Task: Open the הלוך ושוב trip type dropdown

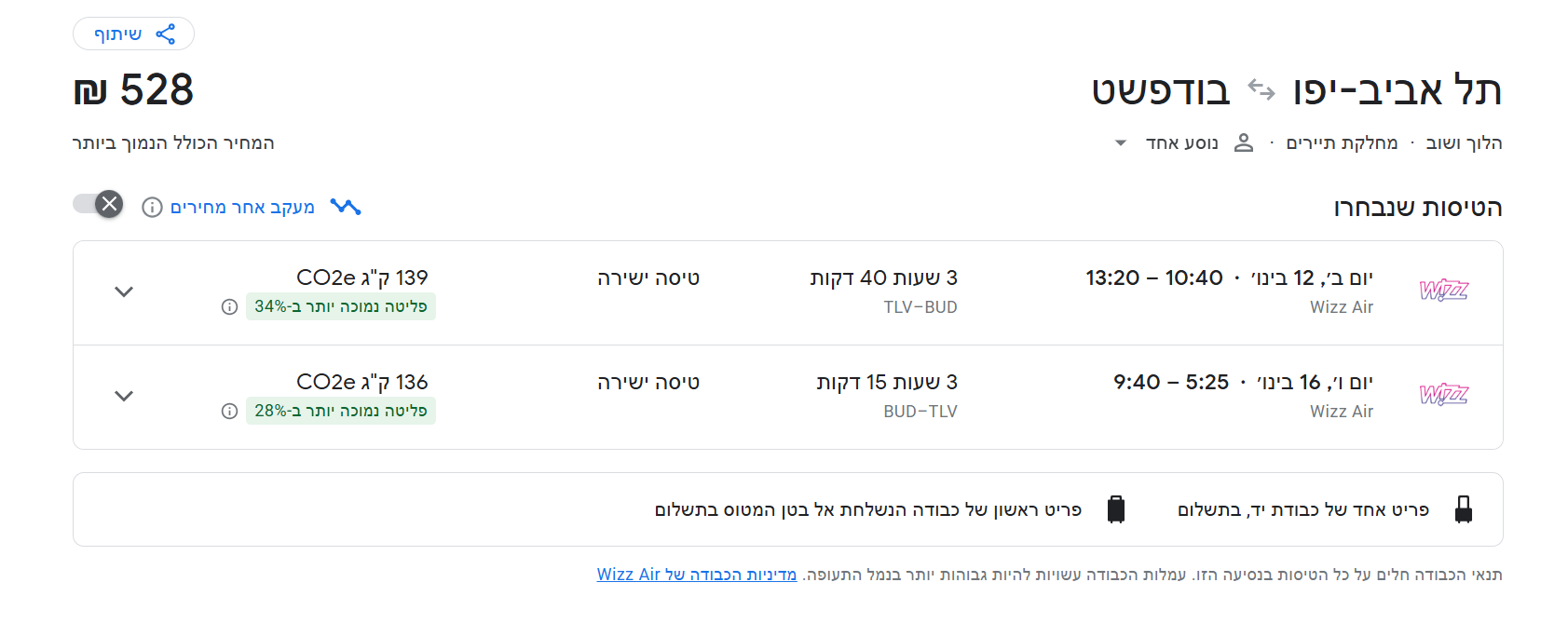Action: [1462, 142]
